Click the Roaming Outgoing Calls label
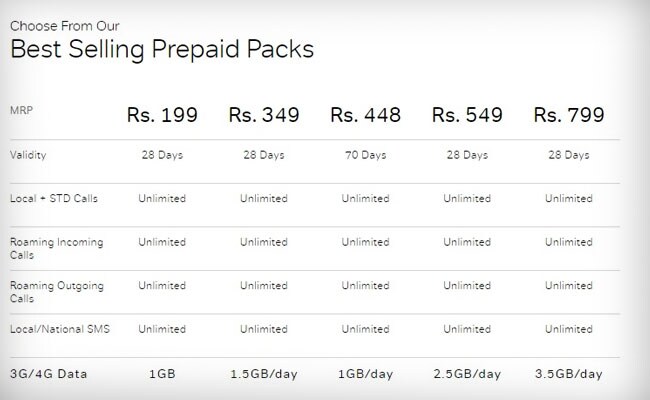The height and width of the screenshot is (400, 650). (x=57, y=292)
